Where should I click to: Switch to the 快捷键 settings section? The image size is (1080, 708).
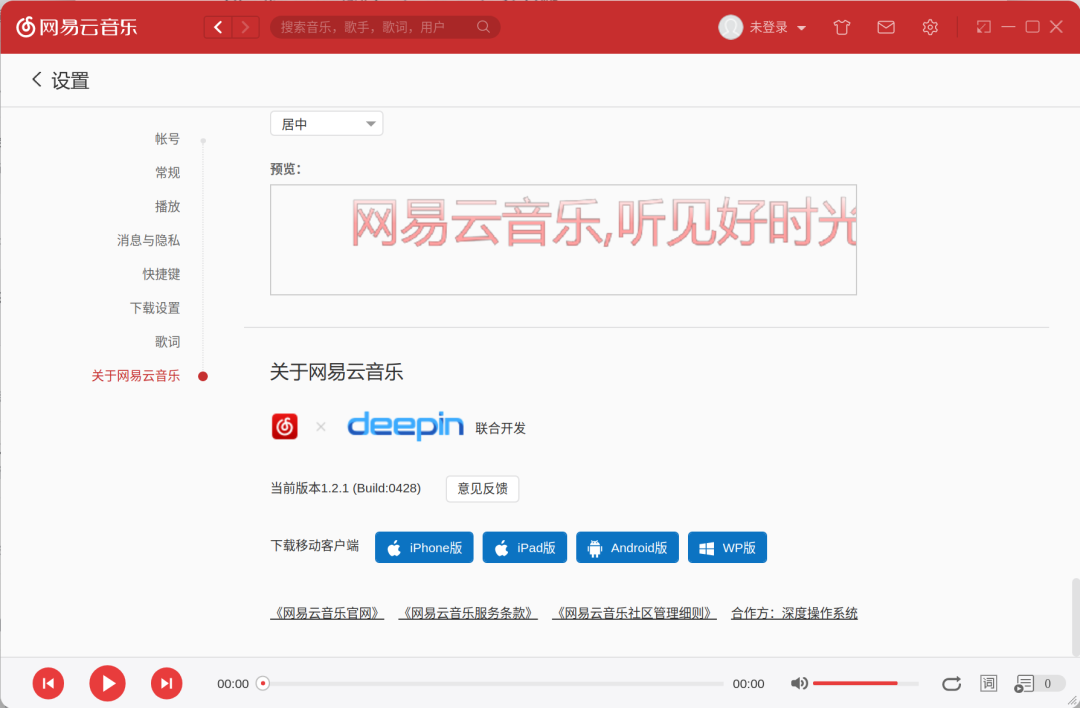point(161,273)
